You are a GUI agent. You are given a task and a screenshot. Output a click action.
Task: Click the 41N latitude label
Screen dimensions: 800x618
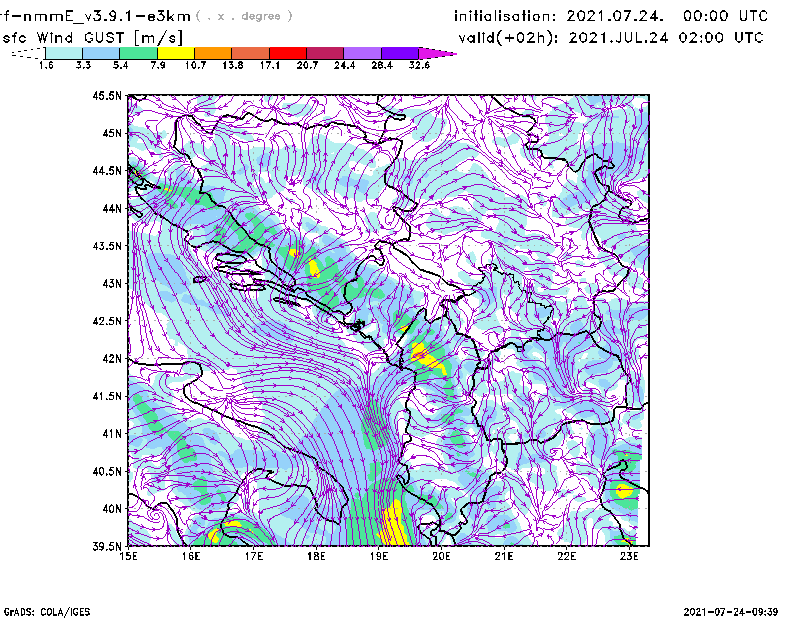pyautogui.click(x=112, y=433)
